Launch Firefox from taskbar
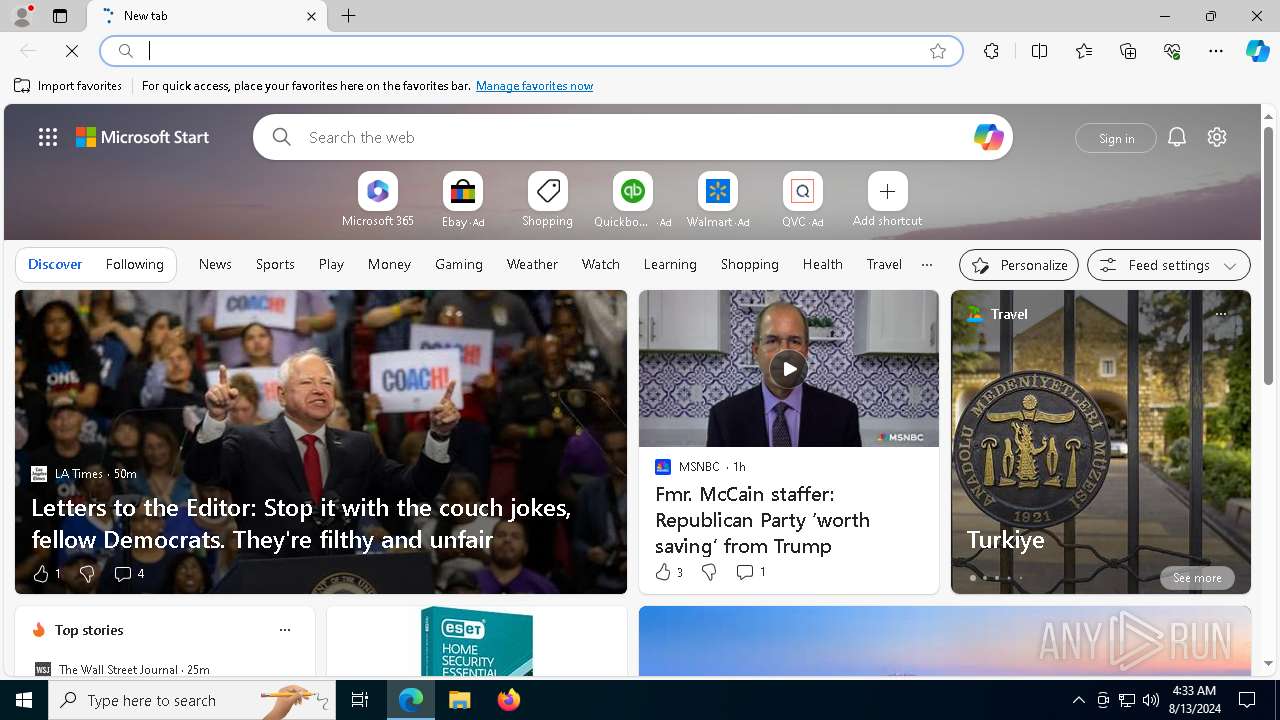1280x720 pixels. [509, 700]
